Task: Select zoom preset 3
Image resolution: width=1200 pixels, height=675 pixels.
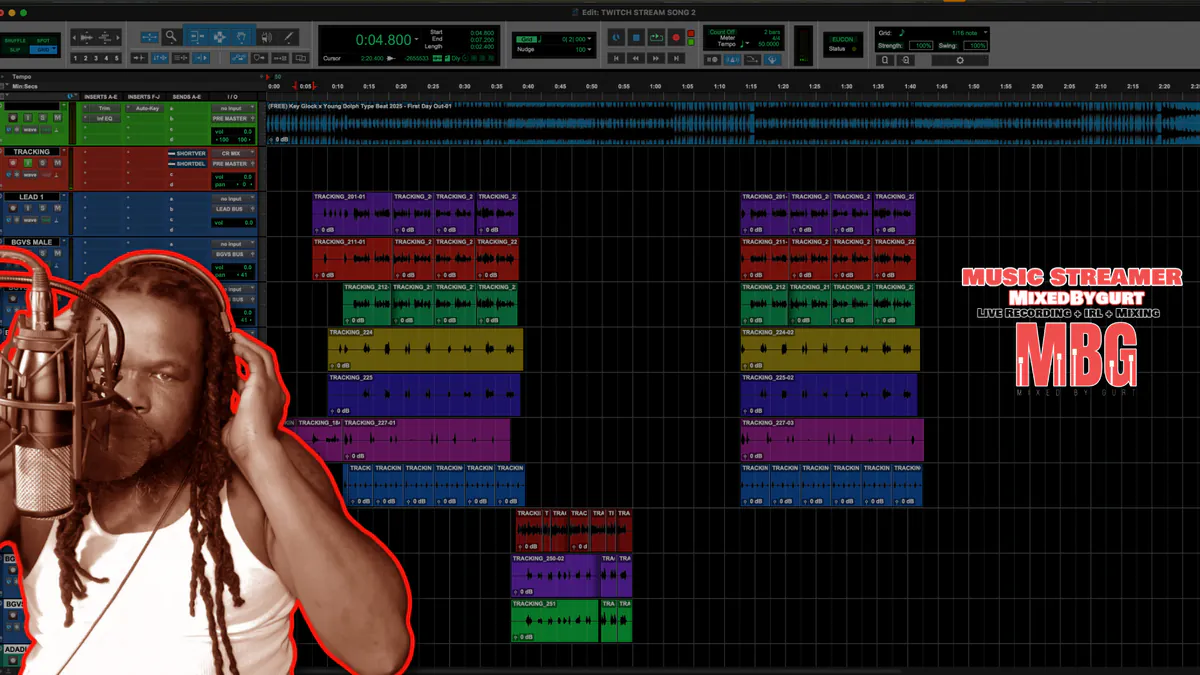Action: click(95, 58)
